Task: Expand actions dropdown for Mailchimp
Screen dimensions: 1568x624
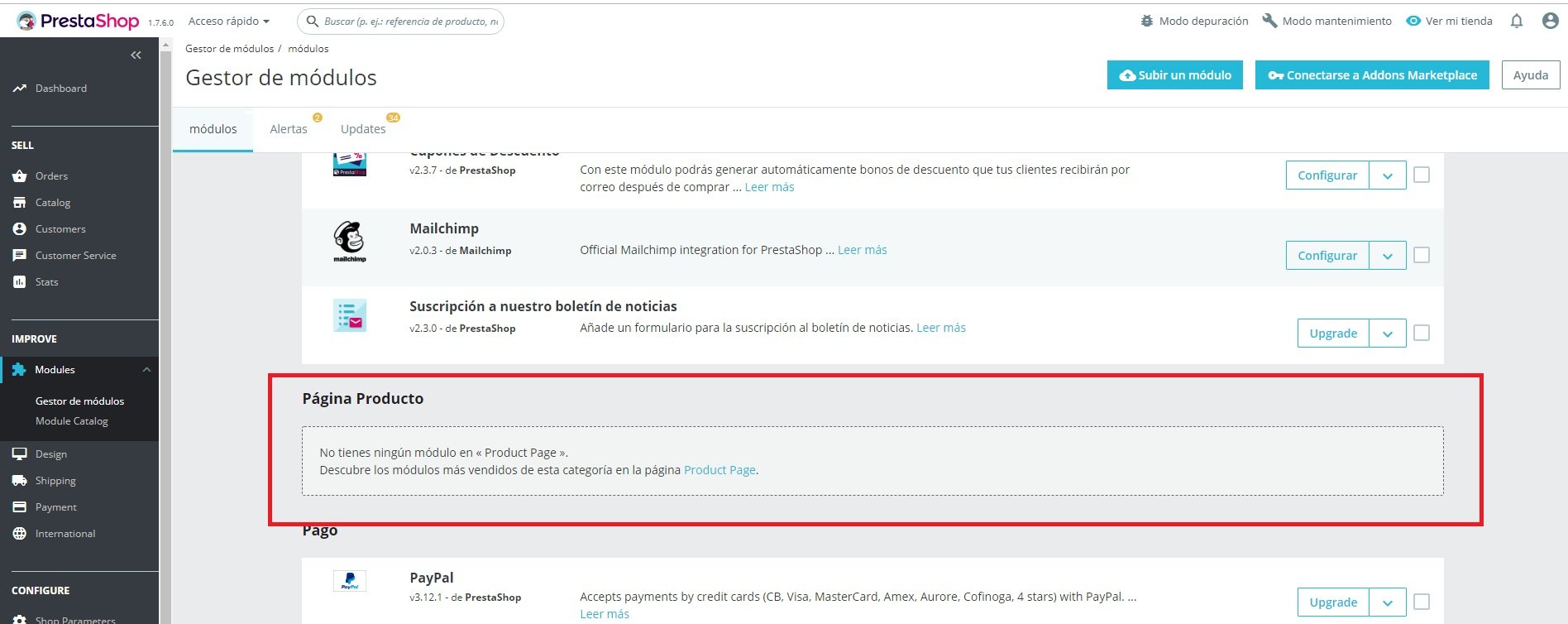Action: tap(1388, 256)
